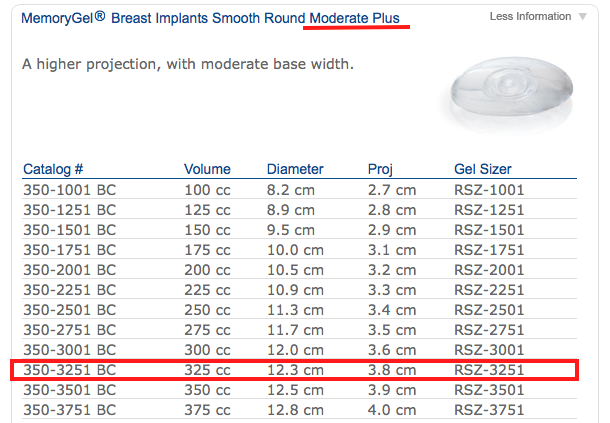Click the Gel Sizer column header
The height and width of the screenshot is (423, 610).
tap(482, 169)
